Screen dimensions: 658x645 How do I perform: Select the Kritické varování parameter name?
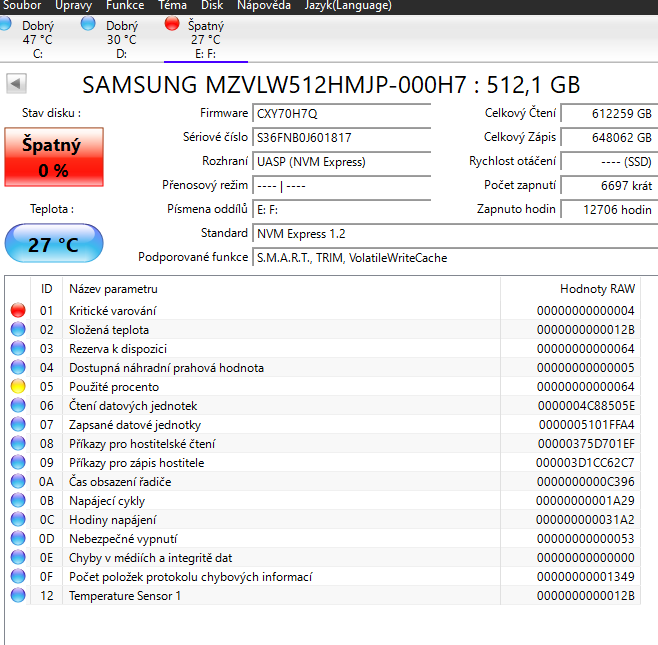pyautogui.click(x=112, y=311)
